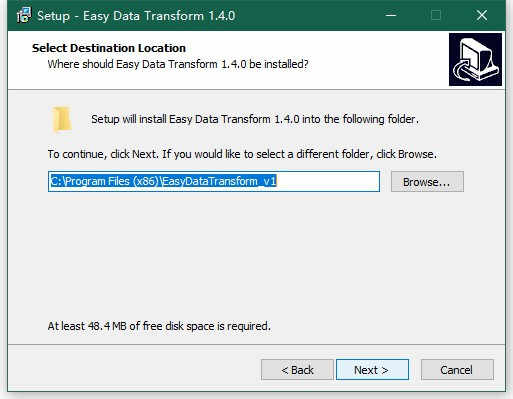Image resolution: width=513 pixels, height=399 pixels.
Task: Click inside the destination folder path field
Action: 214,181
